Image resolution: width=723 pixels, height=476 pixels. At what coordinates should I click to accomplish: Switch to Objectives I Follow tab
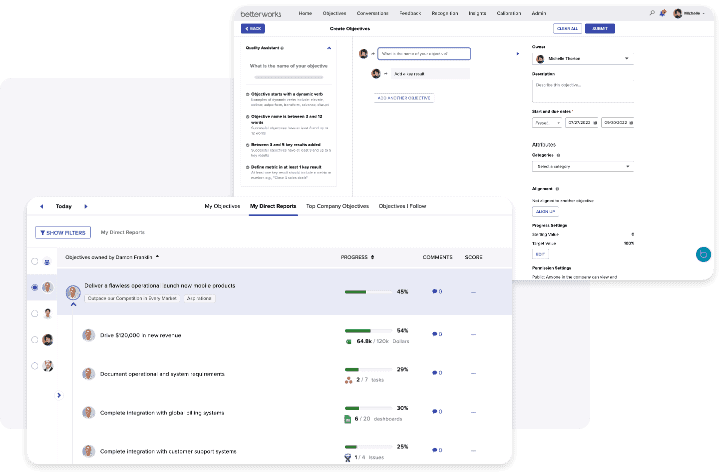tap(403, 206)
